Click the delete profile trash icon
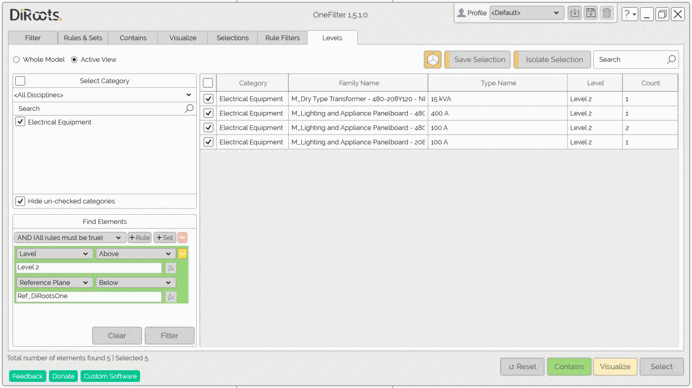The image size is (692, 388). (x=607, y=13)
